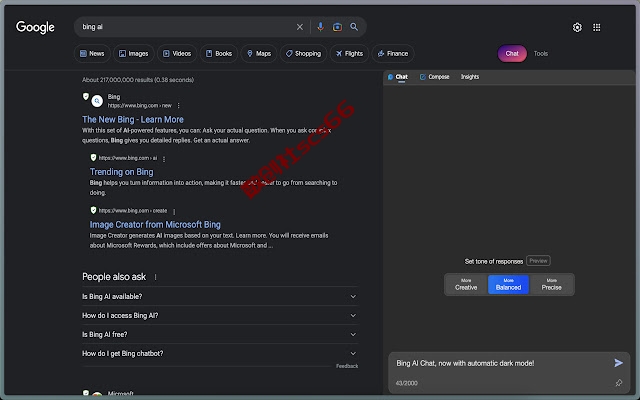Switch to the Books filter
The height and width of the screenshot is (400, 640).
point(219,53)
